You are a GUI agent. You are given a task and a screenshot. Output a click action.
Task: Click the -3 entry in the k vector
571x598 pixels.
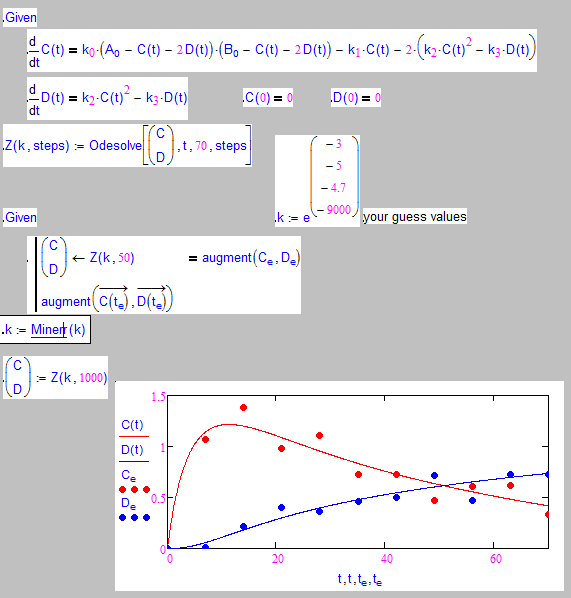click(334, 144)
